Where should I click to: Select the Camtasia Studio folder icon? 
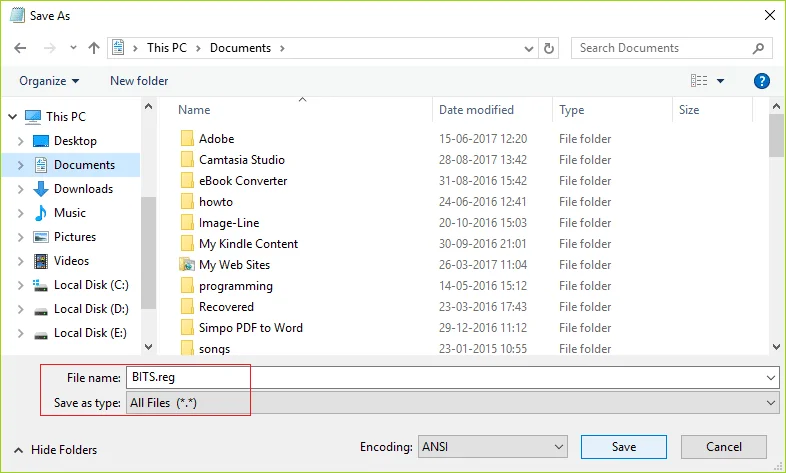click(187, 160)
